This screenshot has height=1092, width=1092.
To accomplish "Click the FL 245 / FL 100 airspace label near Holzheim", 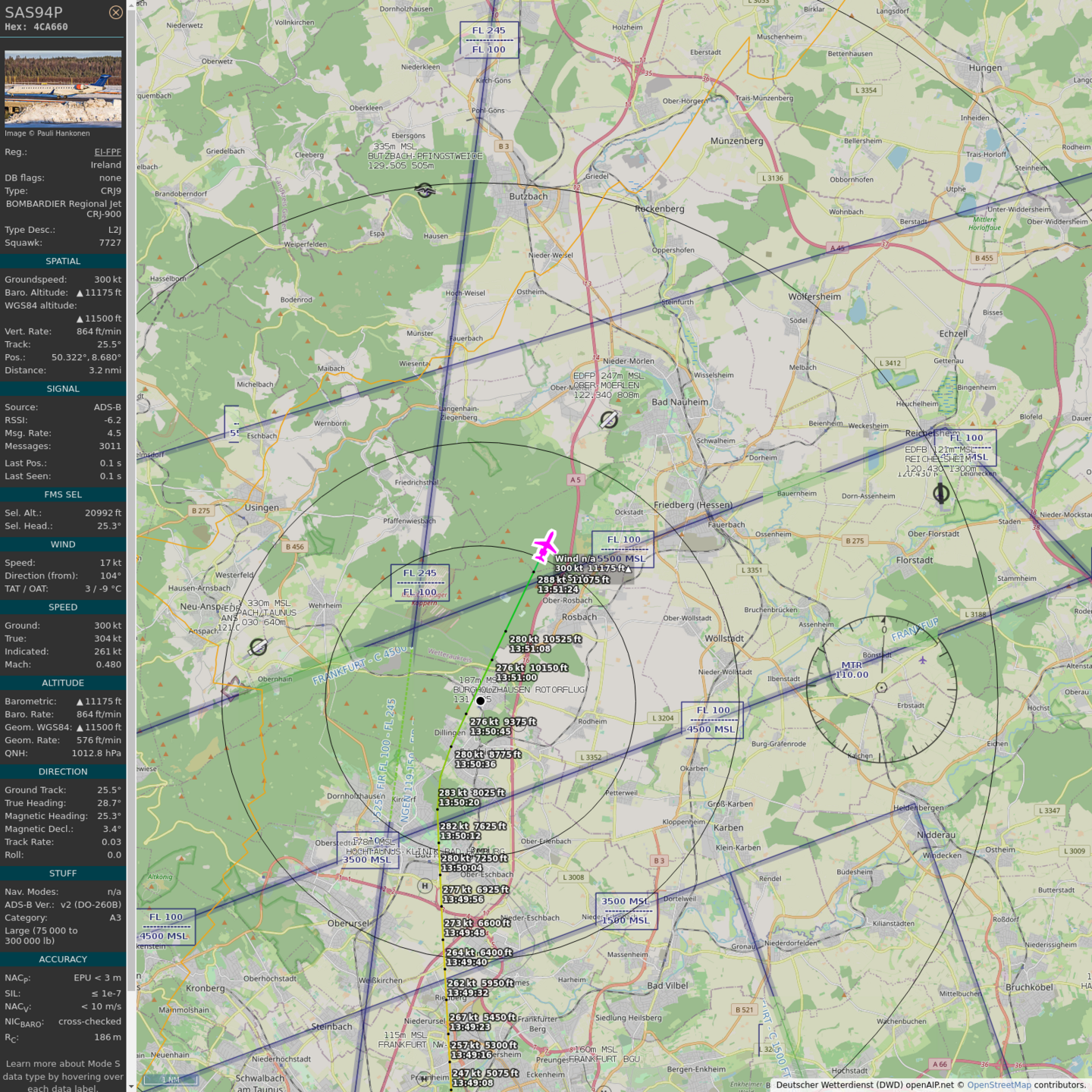I will point(488,40).
